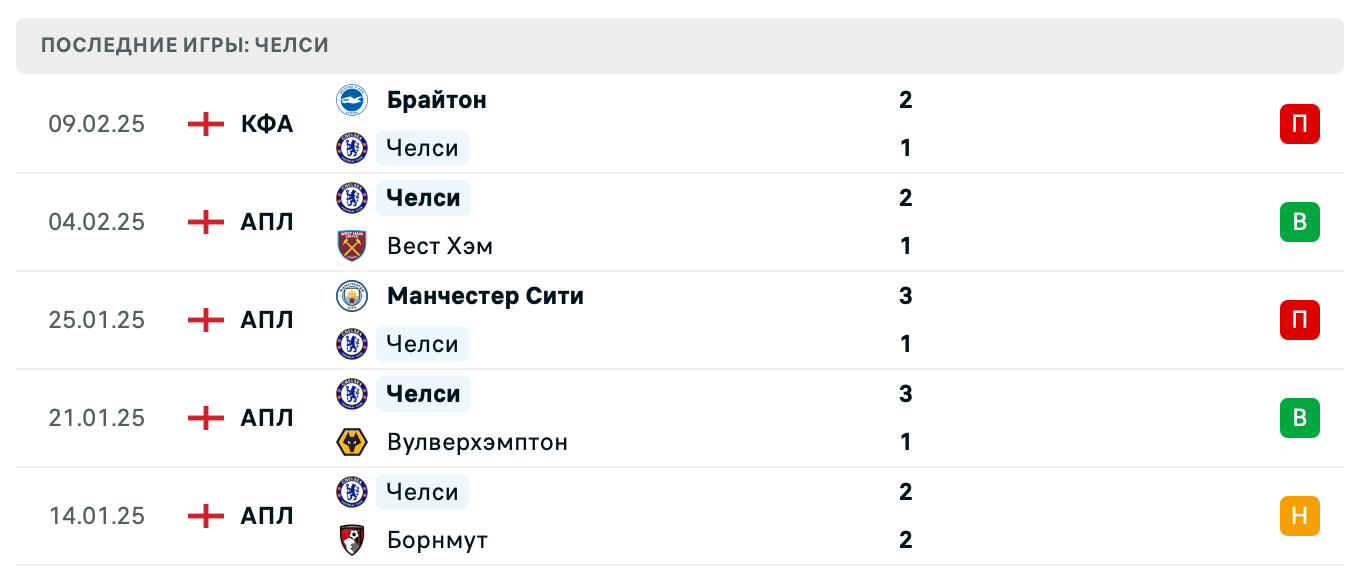This screenshot has height=588, width=1360.
Task: Click the West Ham club crest
Action: [352, 246]
